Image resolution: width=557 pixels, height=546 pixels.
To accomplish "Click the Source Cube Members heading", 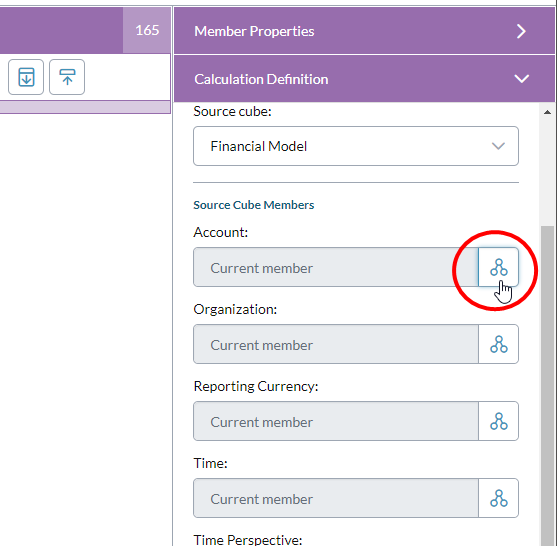I will [x=254, y=205].
